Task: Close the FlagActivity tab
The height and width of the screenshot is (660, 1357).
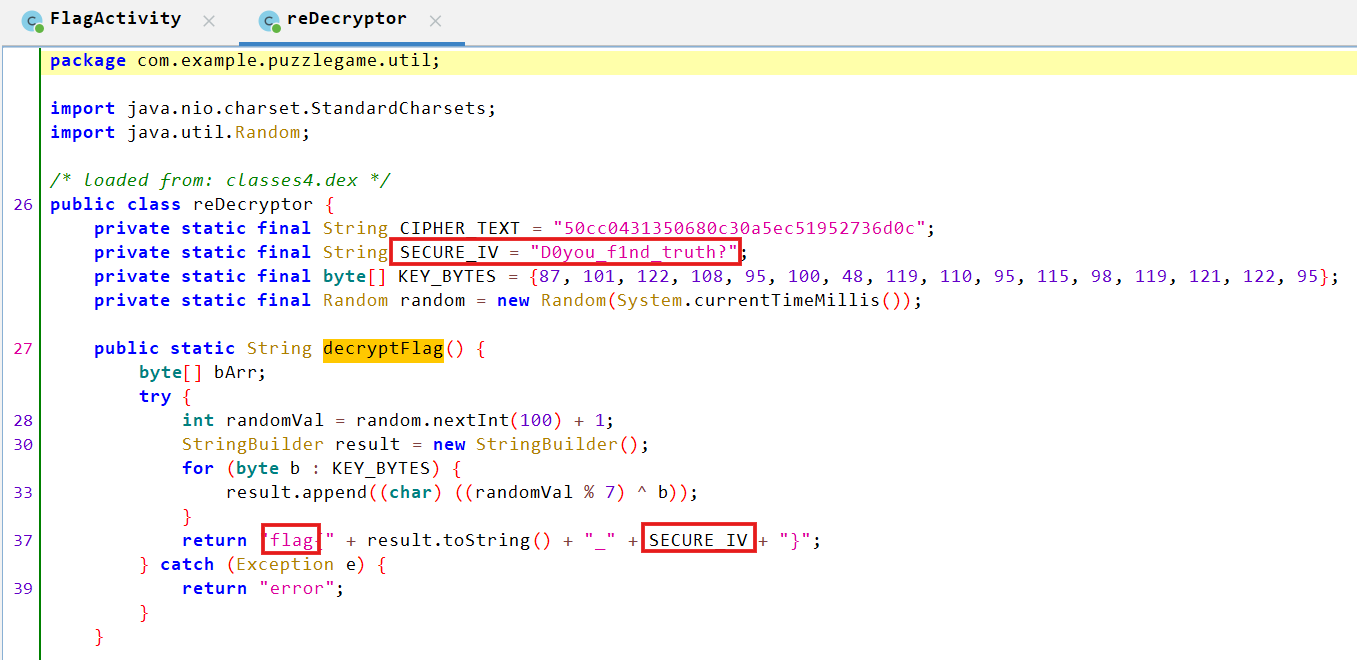Action: coord(208,21)
